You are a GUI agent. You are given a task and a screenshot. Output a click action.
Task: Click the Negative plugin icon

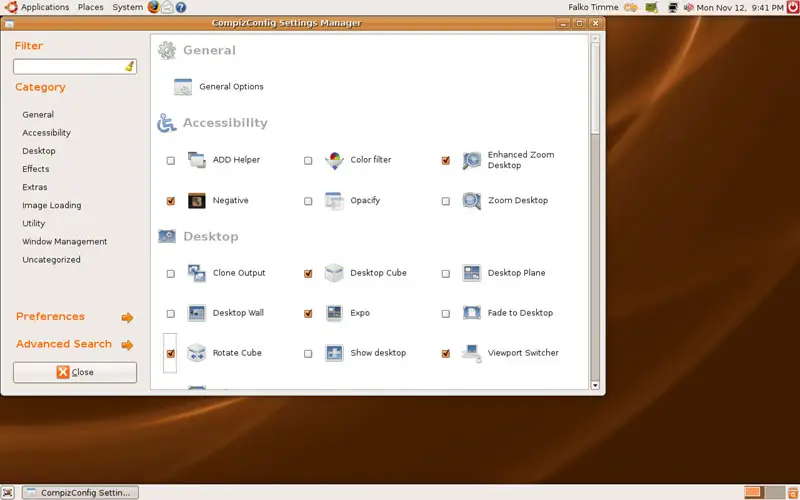[x=196, y=201]
